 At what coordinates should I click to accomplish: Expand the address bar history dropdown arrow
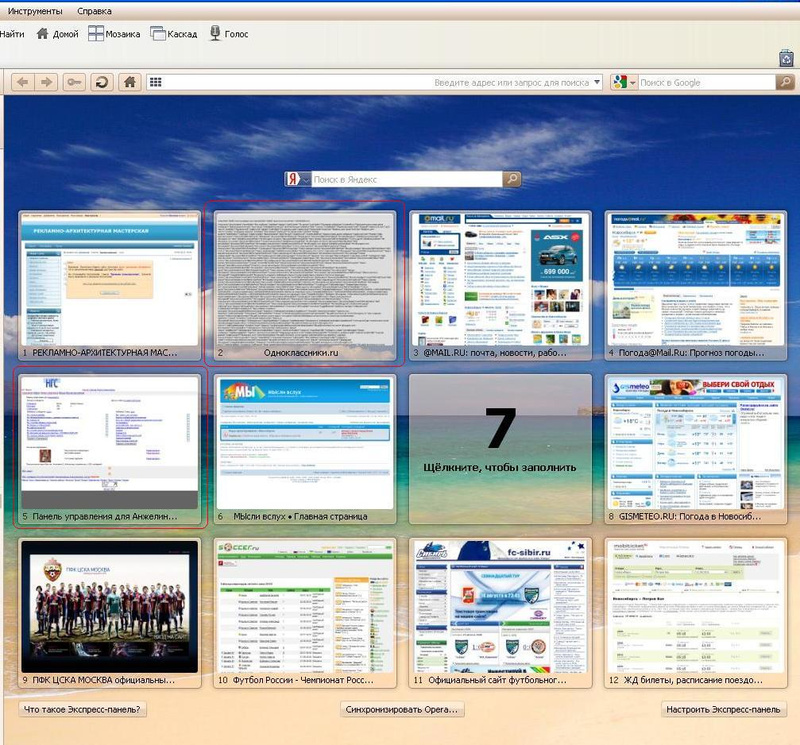tap(597, 82)
